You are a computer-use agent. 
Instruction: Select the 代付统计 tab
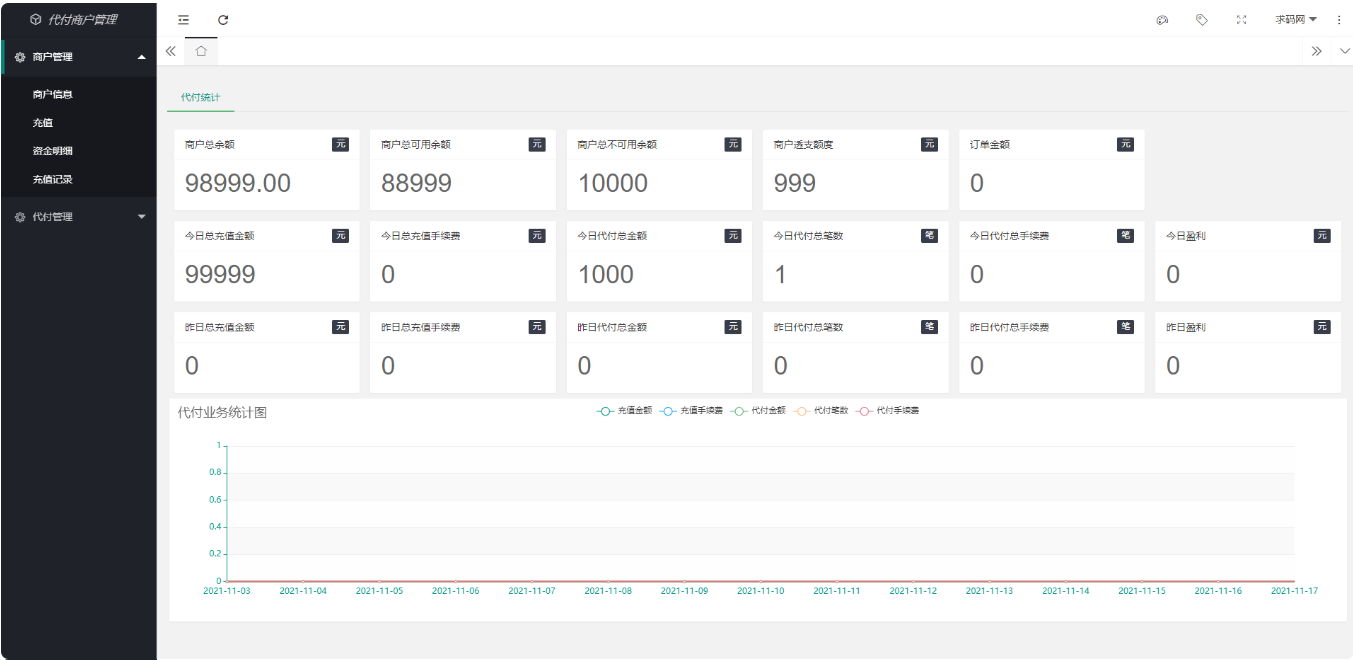[200, 98]
